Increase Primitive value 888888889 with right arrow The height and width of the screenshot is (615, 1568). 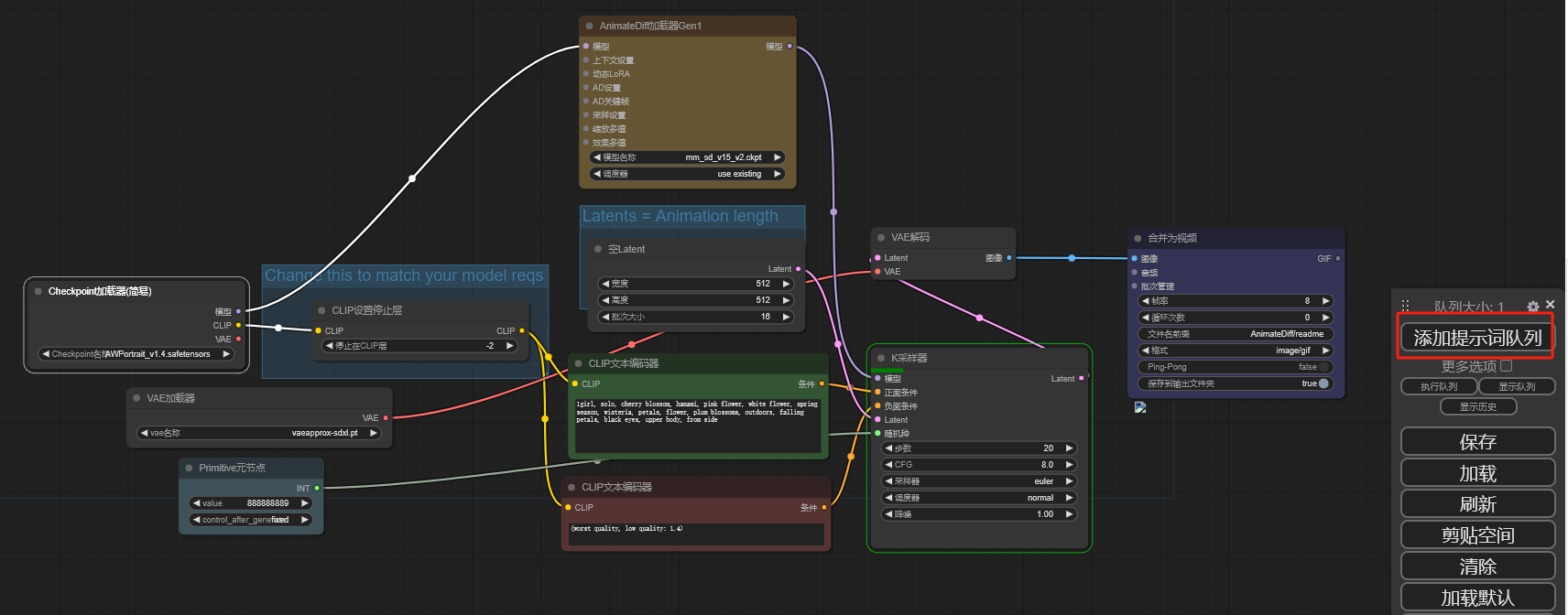coord(305,503)
